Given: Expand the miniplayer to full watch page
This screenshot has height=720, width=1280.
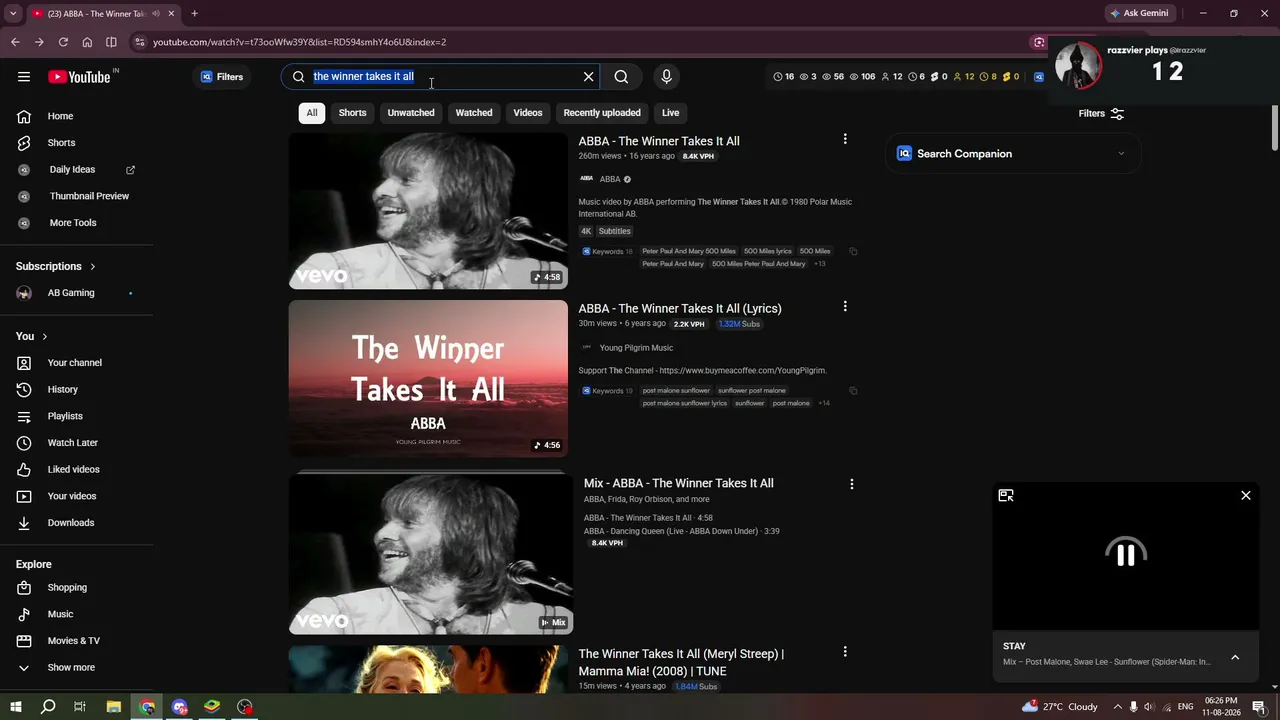Looking at the screenshot, I should point(1006,496).
